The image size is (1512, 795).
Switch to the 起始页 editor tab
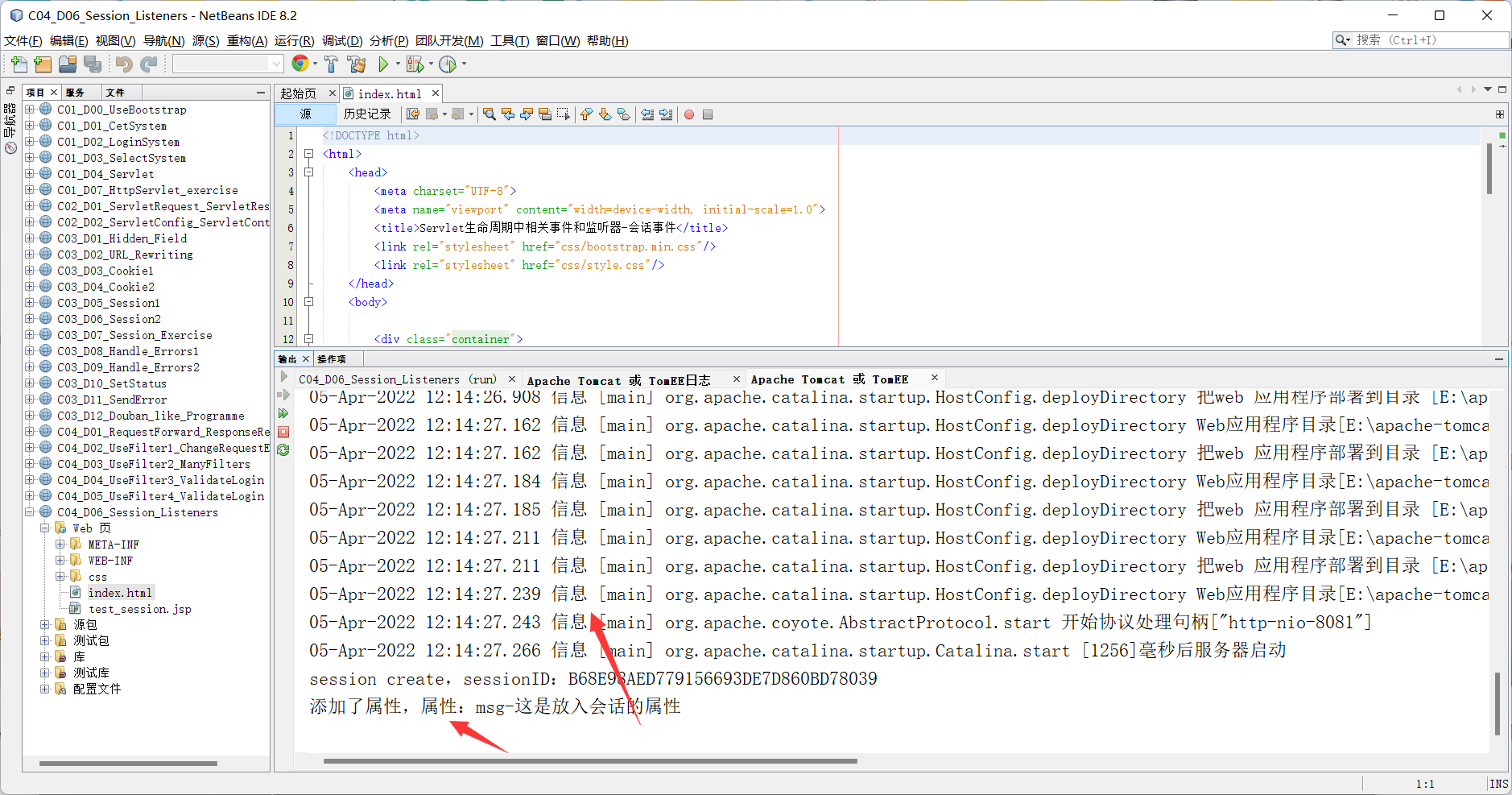point(299,93)
